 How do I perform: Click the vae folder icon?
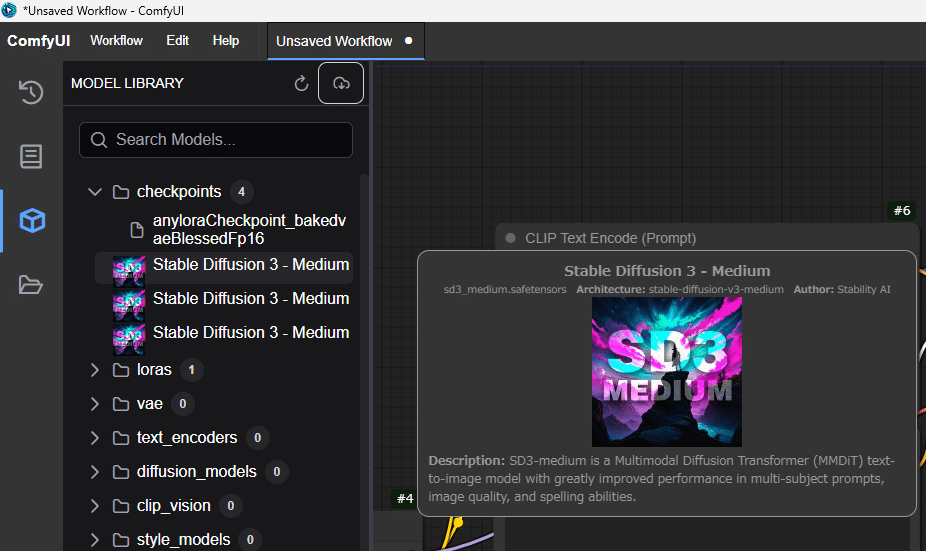pyautogui.click(x=121, y=404)
